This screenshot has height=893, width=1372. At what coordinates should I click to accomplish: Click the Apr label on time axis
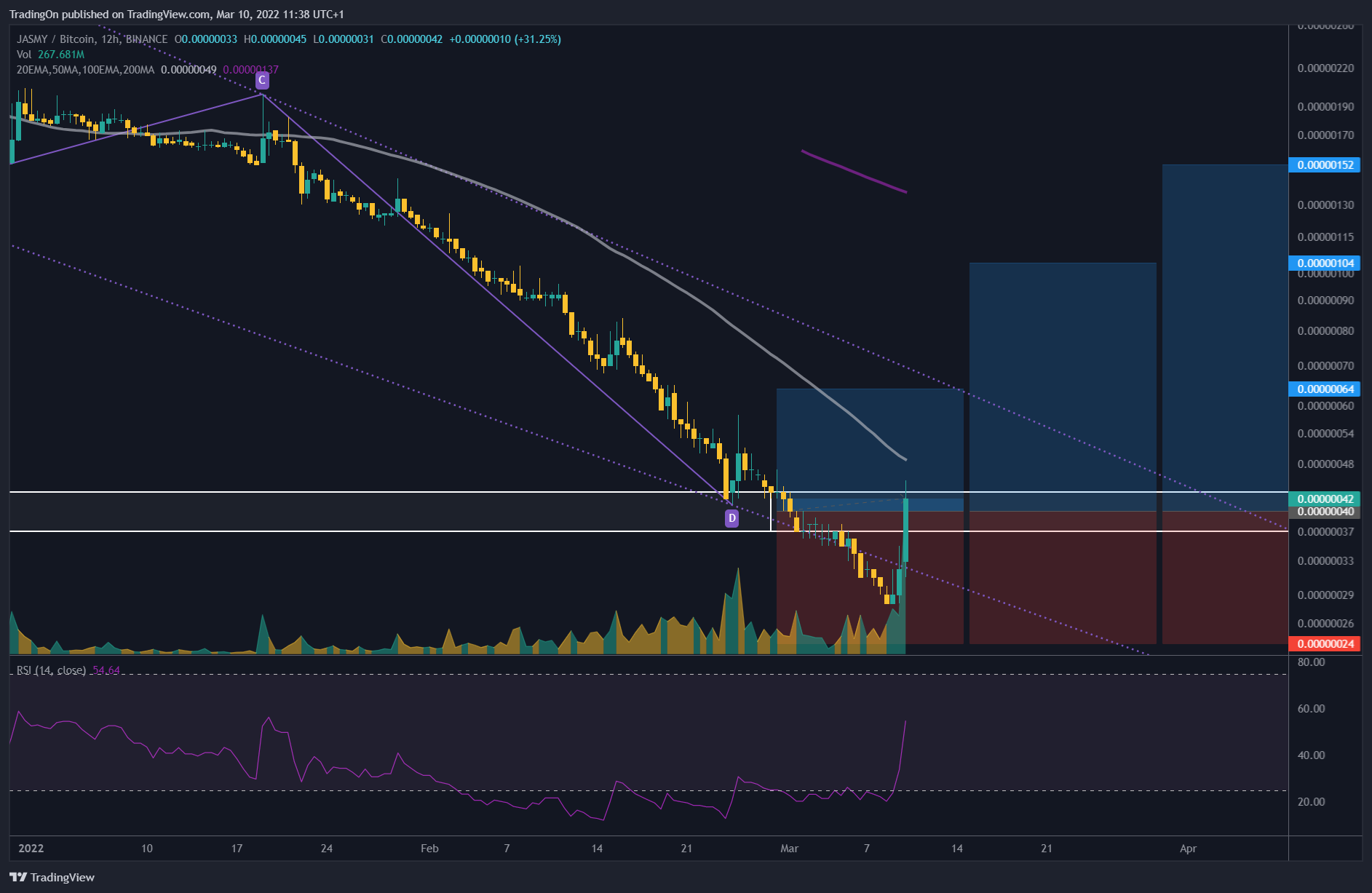pos(1188,849)
